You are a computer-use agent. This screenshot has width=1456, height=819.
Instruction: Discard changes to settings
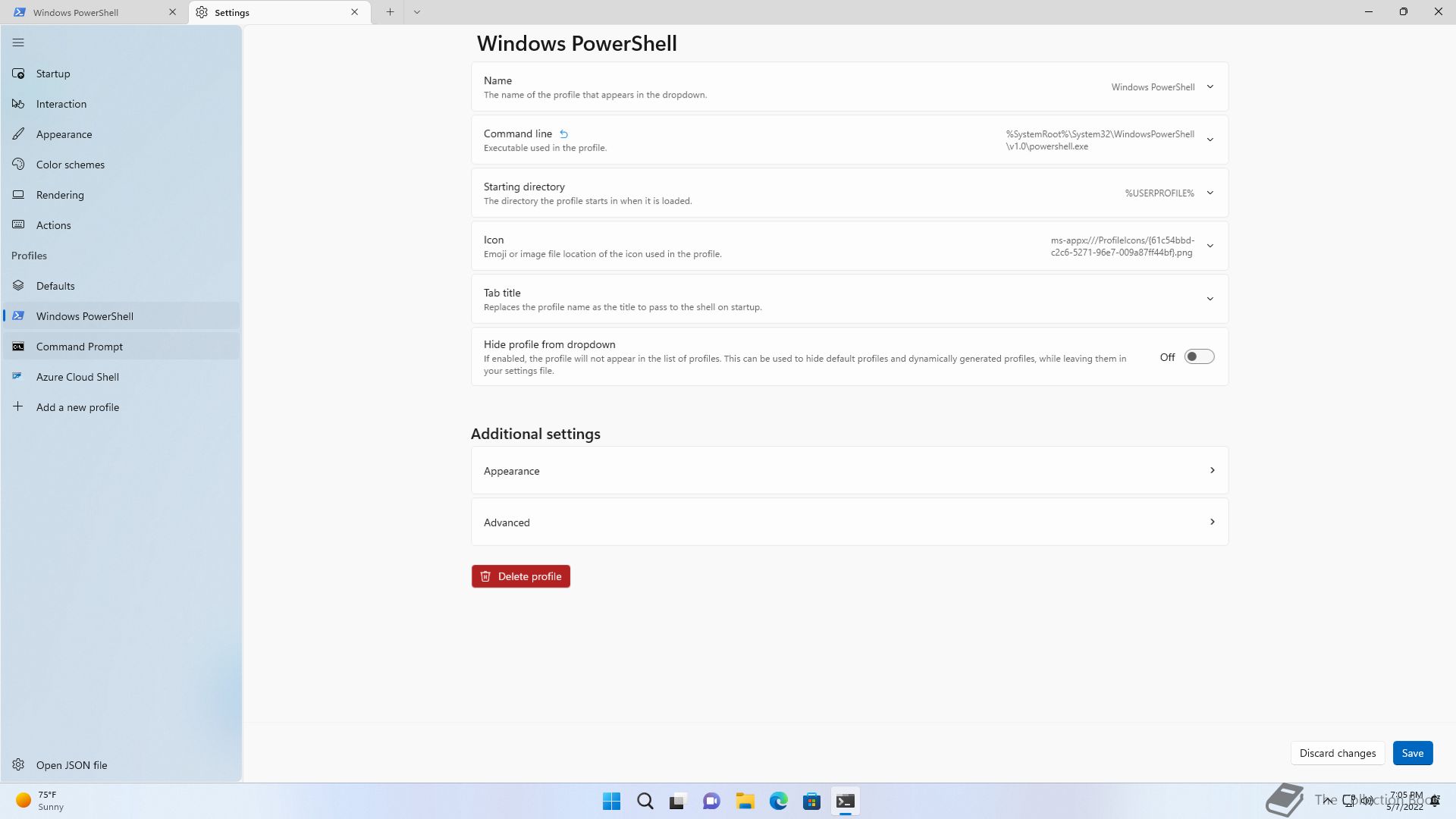coord(1337,753)
